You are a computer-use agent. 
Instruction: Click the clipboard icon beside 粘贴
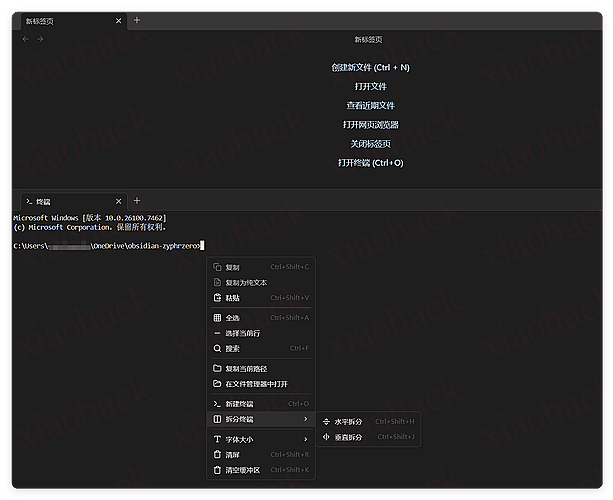point(217,298)
